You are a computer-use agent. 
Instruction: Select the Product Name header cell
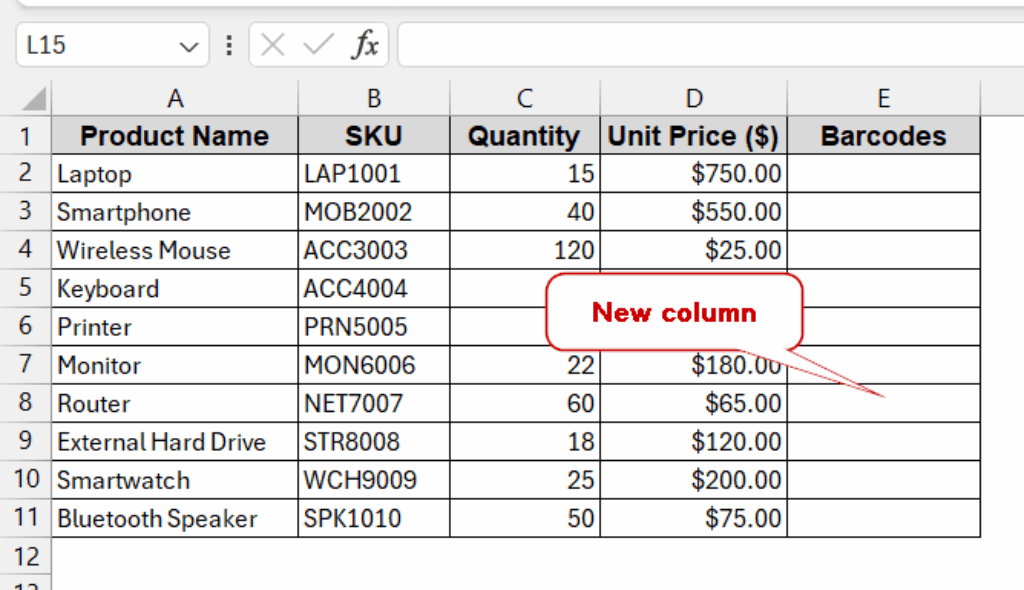pos(175,135)
